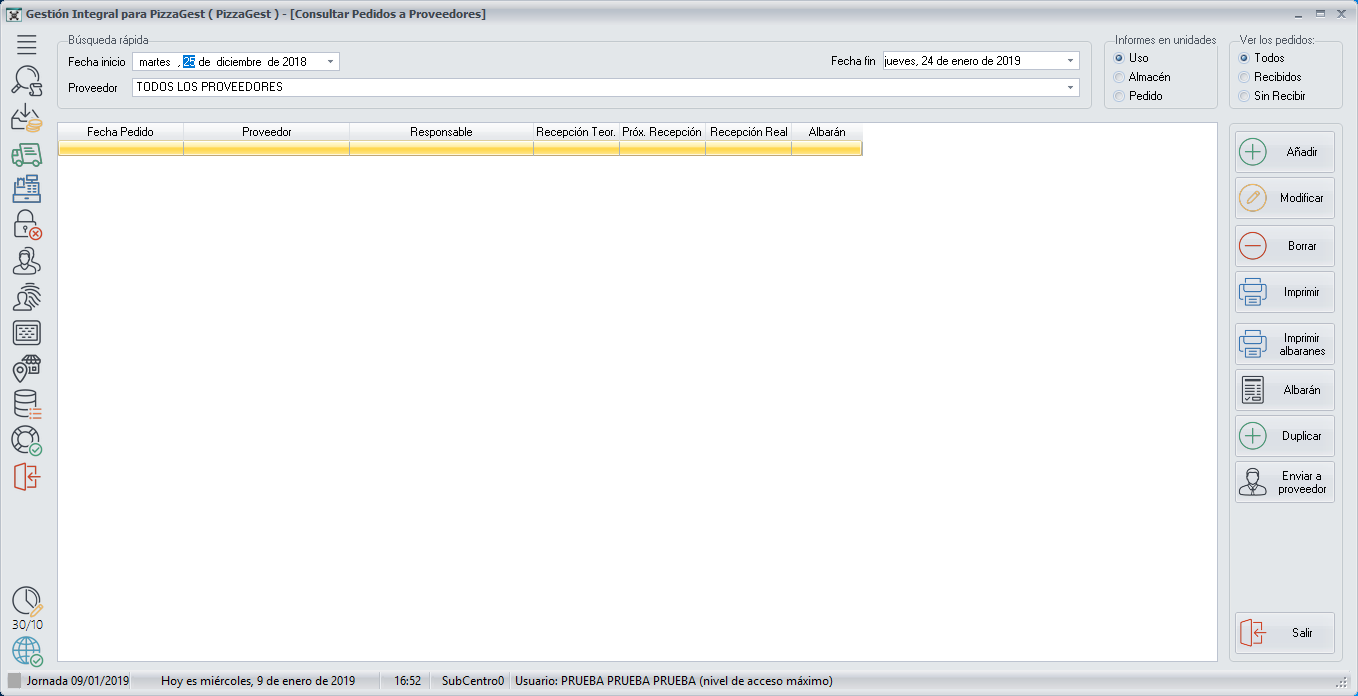Click the store location pin icon

pyautogui.click(x=27, y=369)
